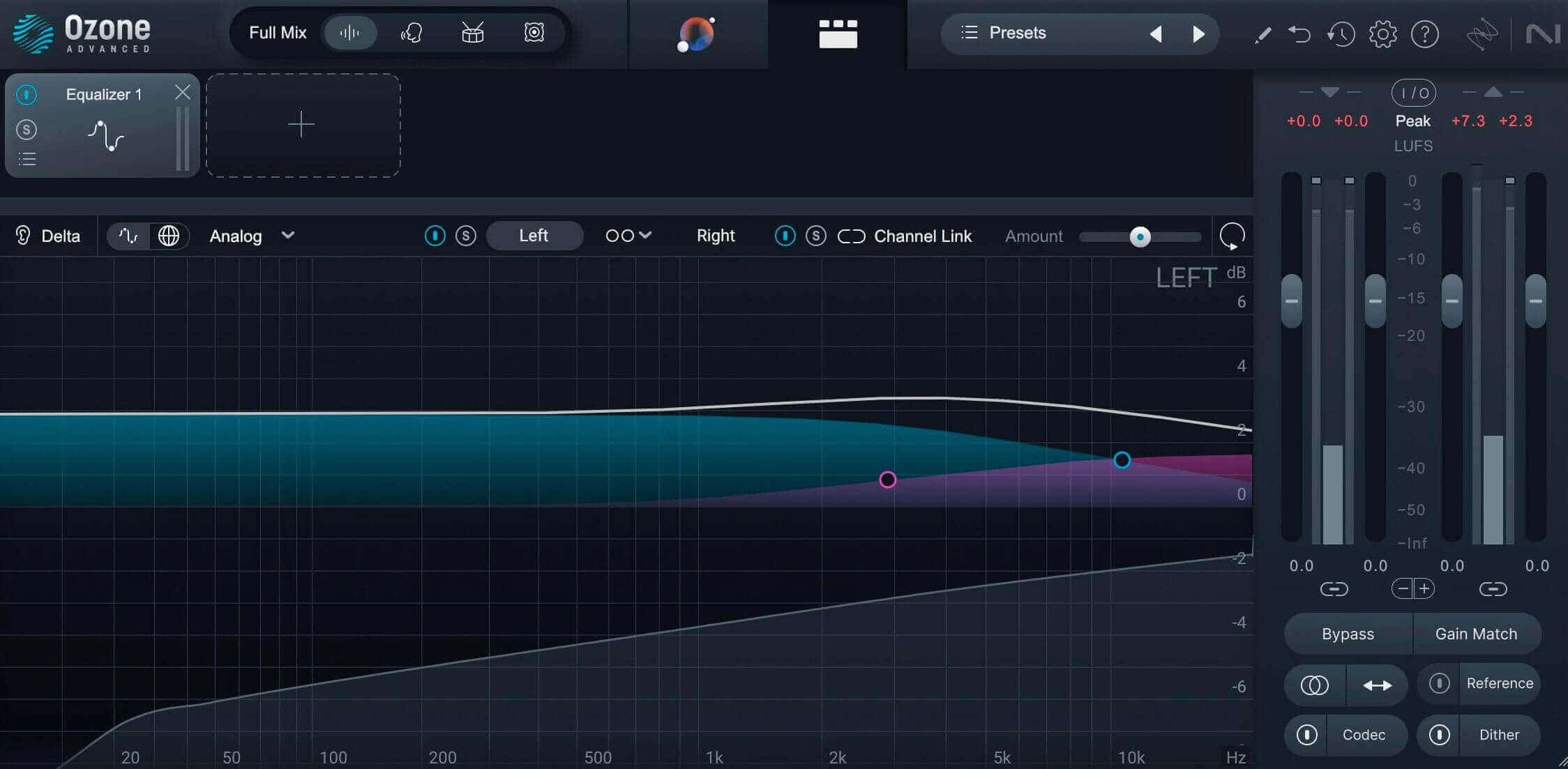The width and height of the screenshot is (1568, 769).
Task: Remove Equalizer 1 module with X
Action: click(182, 92)
